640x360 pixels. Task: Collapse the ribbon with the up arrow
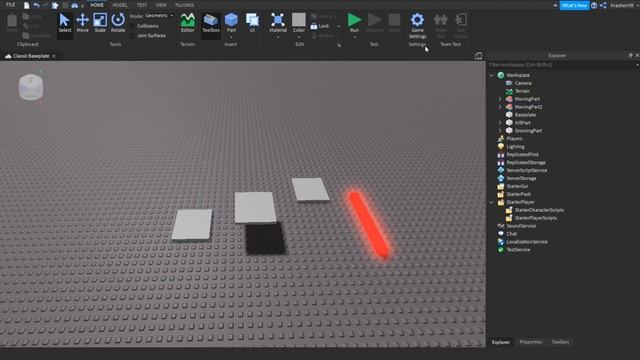tap(555, 5)
